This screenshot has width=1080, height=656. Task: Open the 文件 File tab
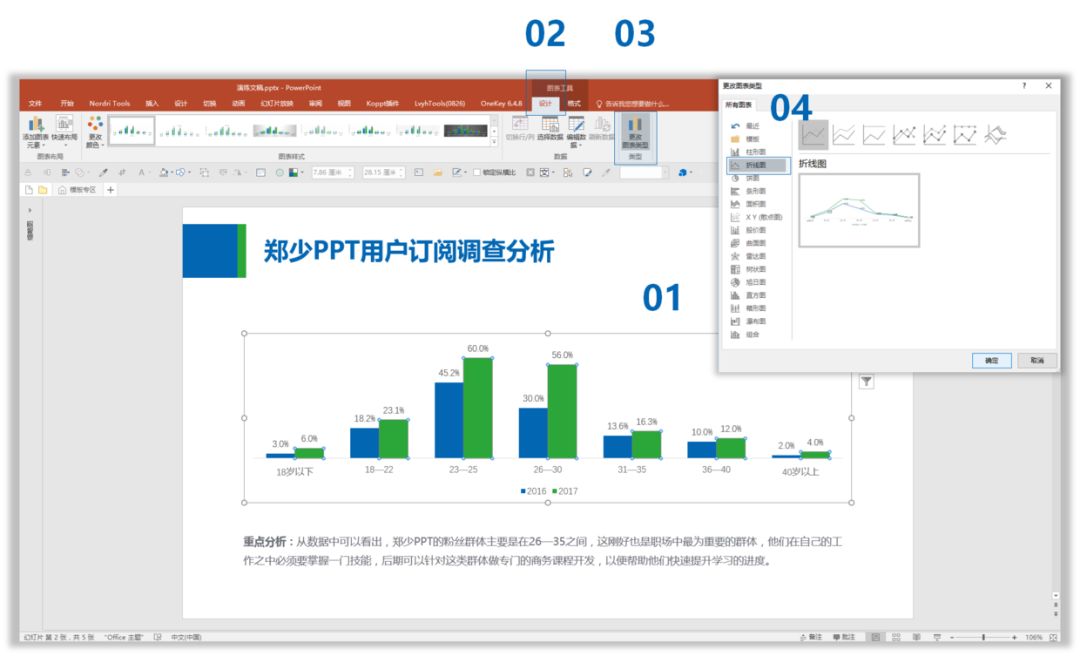tap(35, 104)
